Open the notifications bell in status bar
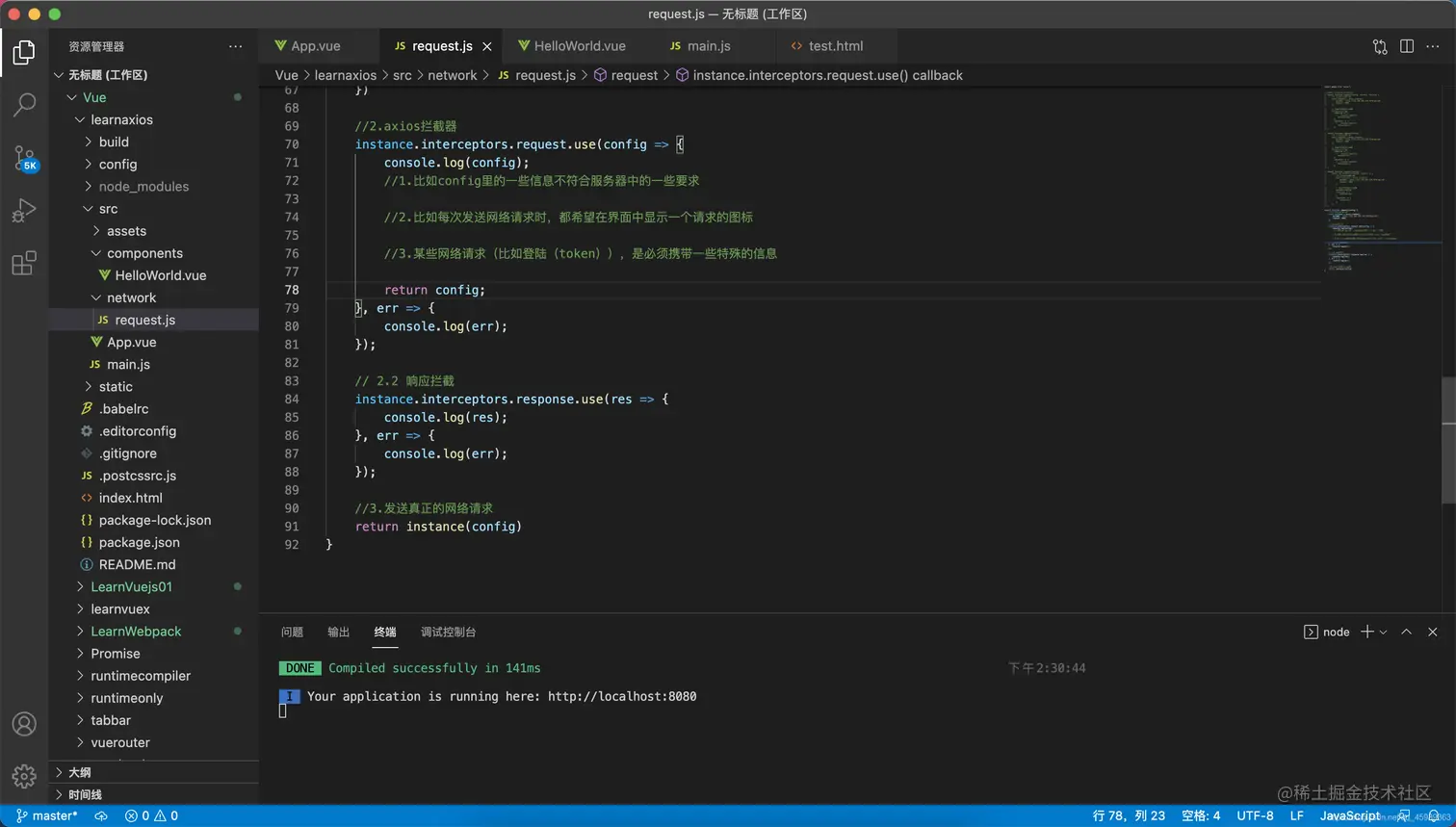This screenshot has height=827, width=1456. [x=1435, y=815]
